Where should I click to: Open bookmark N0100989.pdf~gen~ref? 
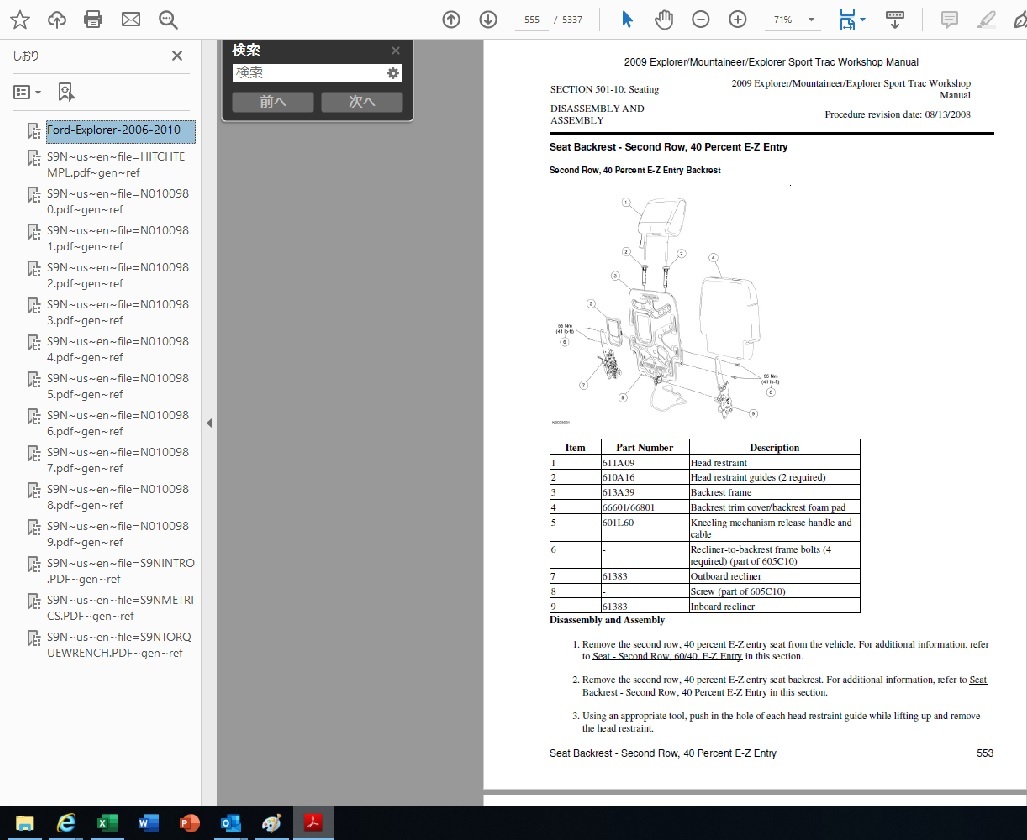pos(117,534)
